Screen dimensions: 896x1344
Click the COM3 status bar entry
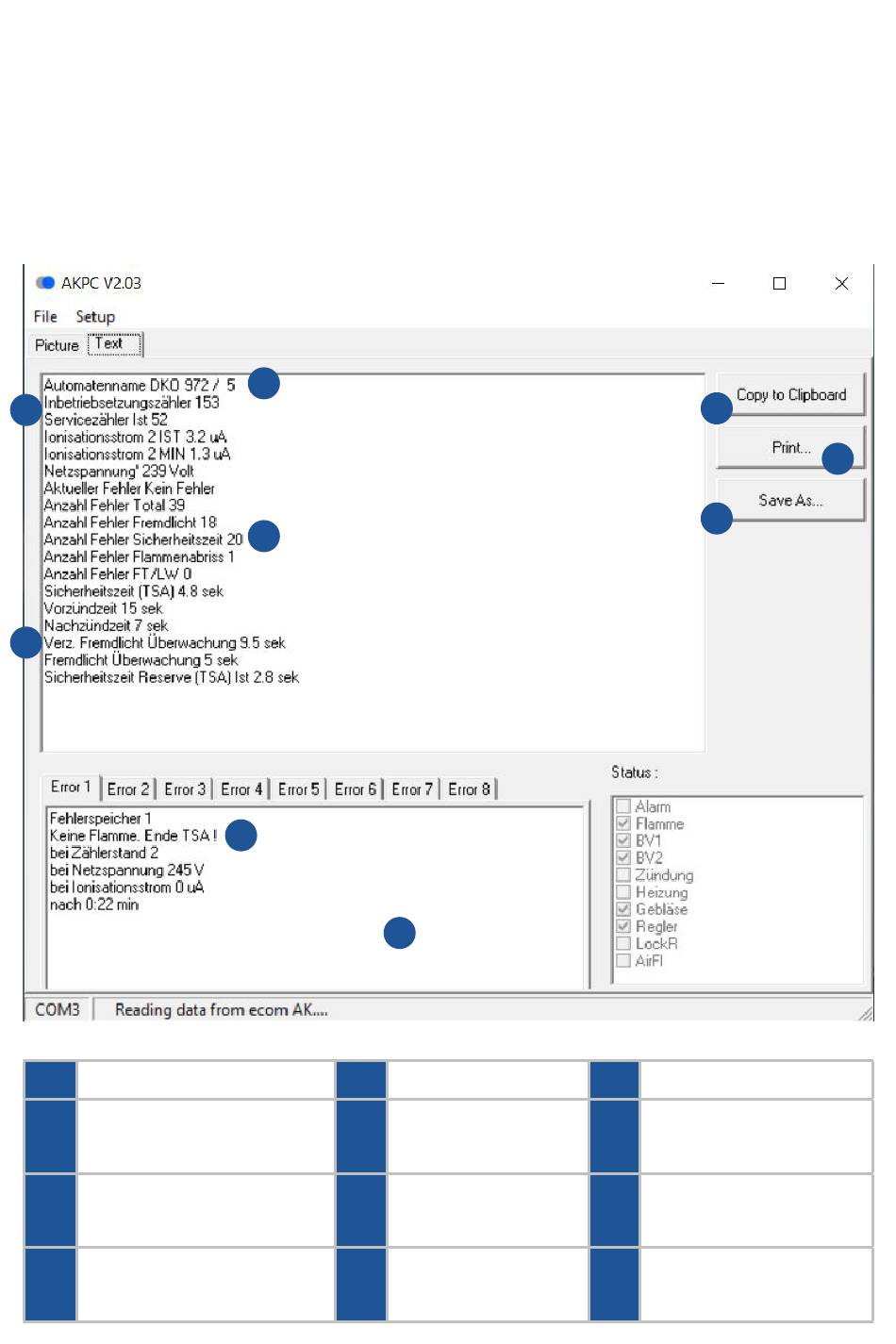58,1009
